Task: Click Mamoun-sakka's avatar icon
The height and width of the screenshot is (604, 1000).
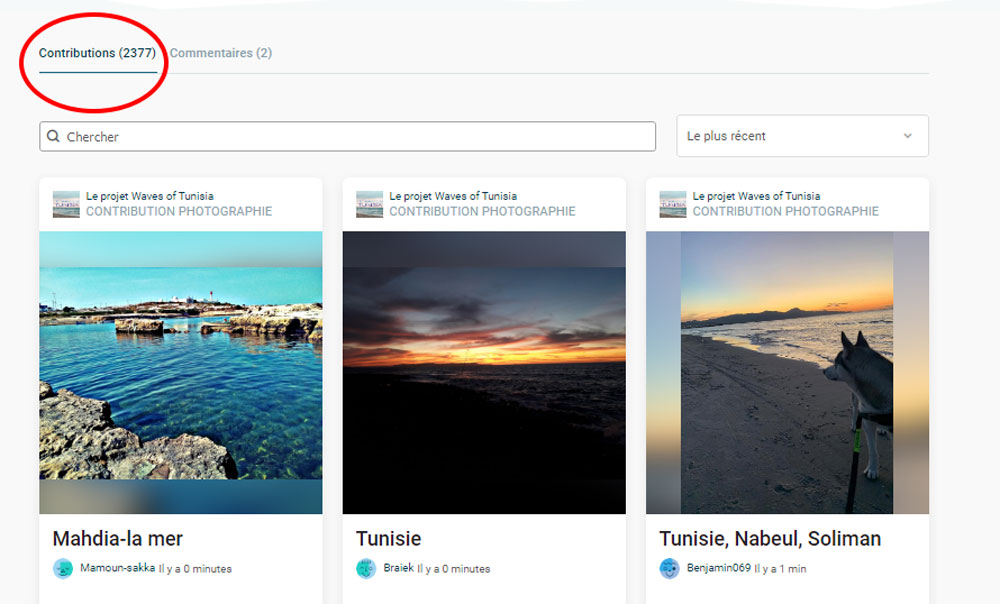Action: 63,568
